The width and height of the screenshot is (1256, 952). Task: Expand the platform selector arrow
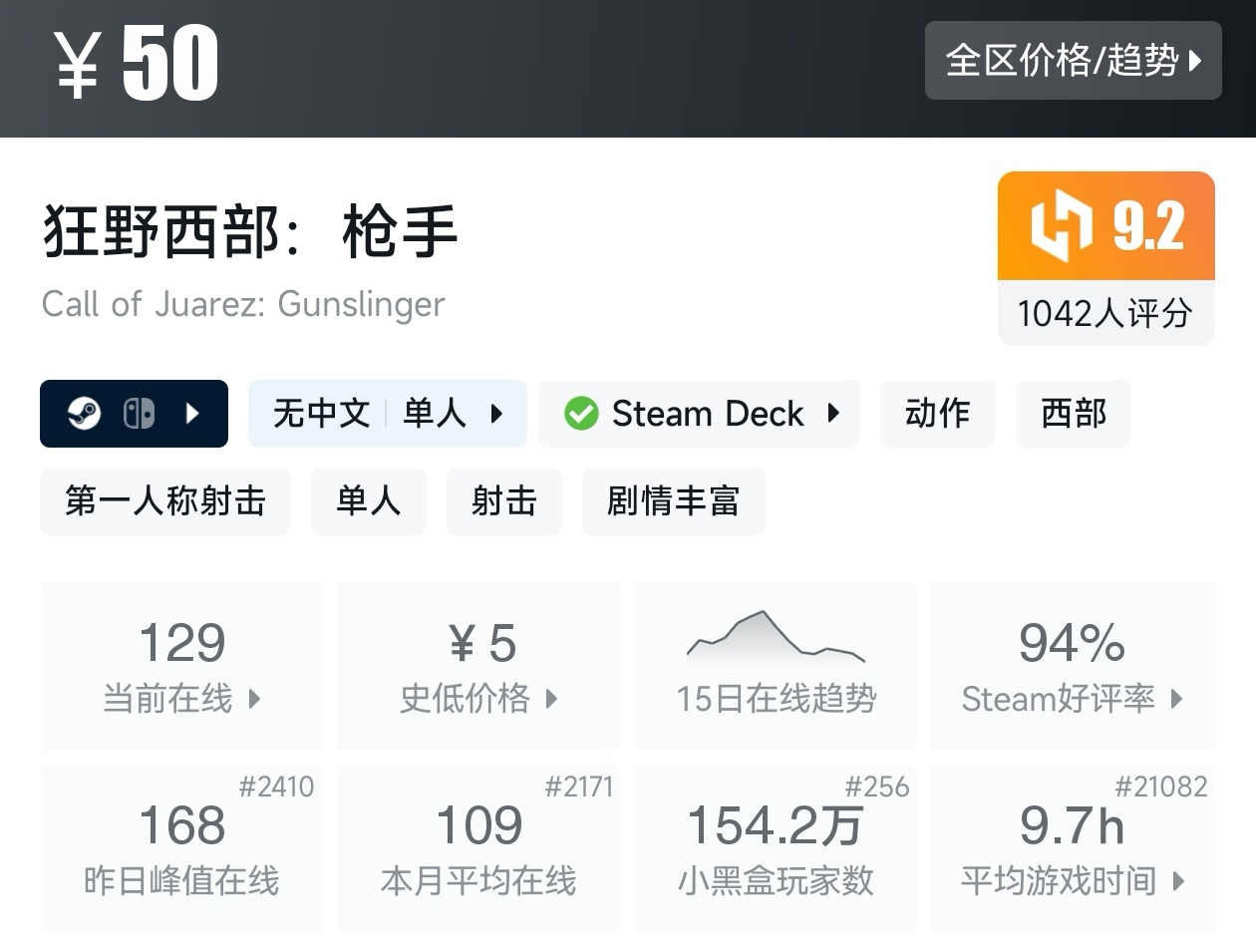[193, 414]
